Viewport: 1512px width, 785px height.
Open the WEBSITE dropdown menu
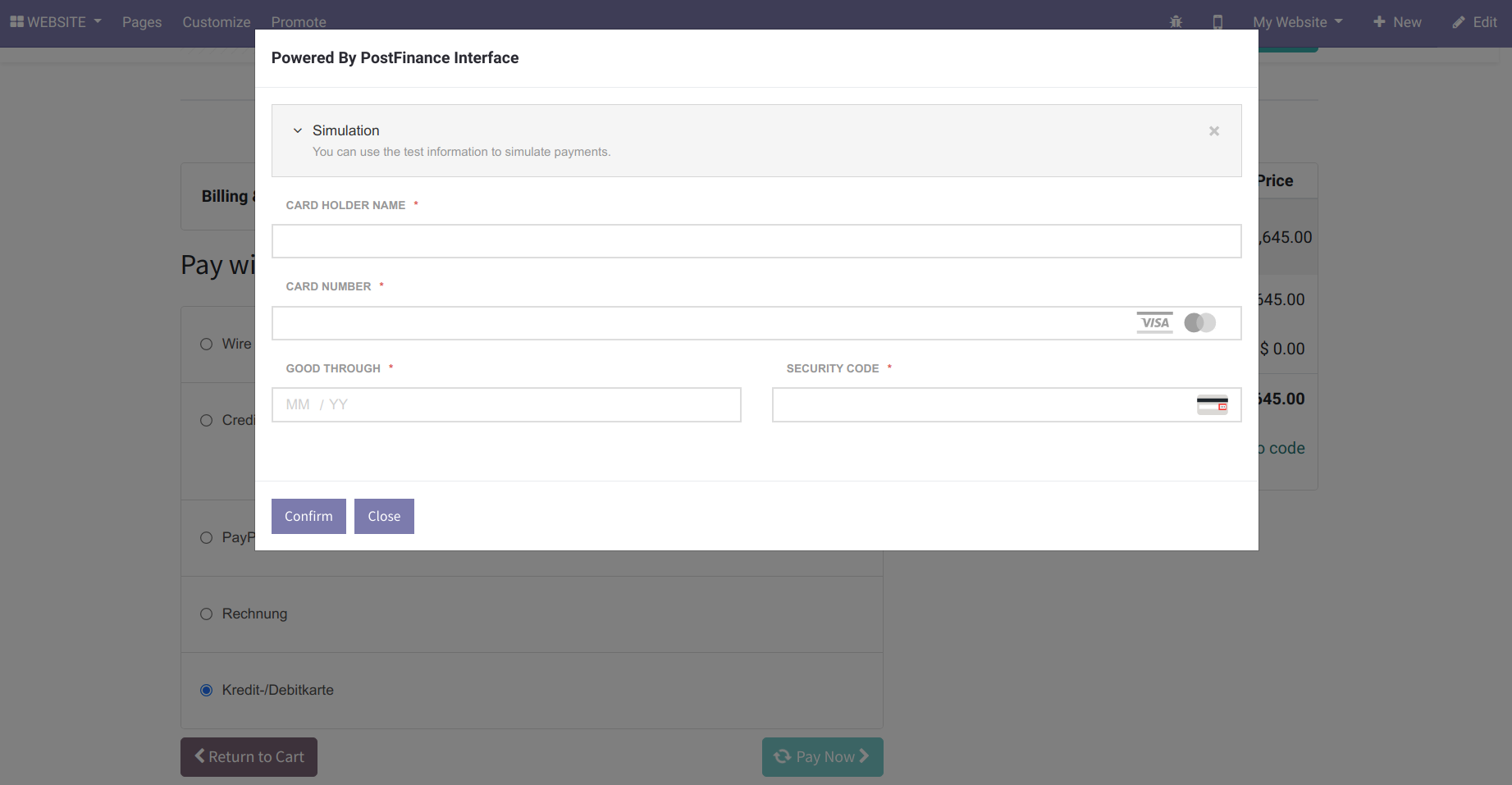click(x=56, y=22)
